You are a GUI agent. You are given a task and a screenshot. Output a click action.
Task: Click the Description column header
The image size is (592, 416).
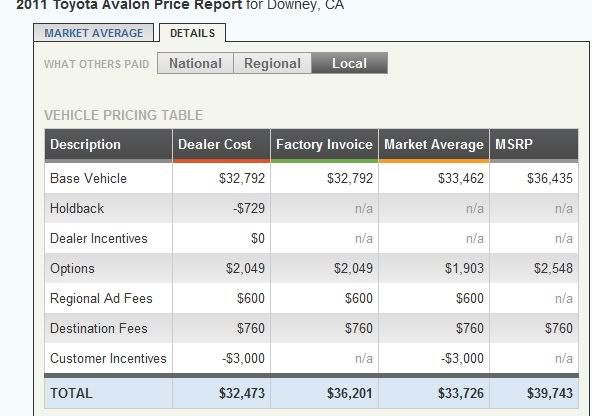click(109, 145)
